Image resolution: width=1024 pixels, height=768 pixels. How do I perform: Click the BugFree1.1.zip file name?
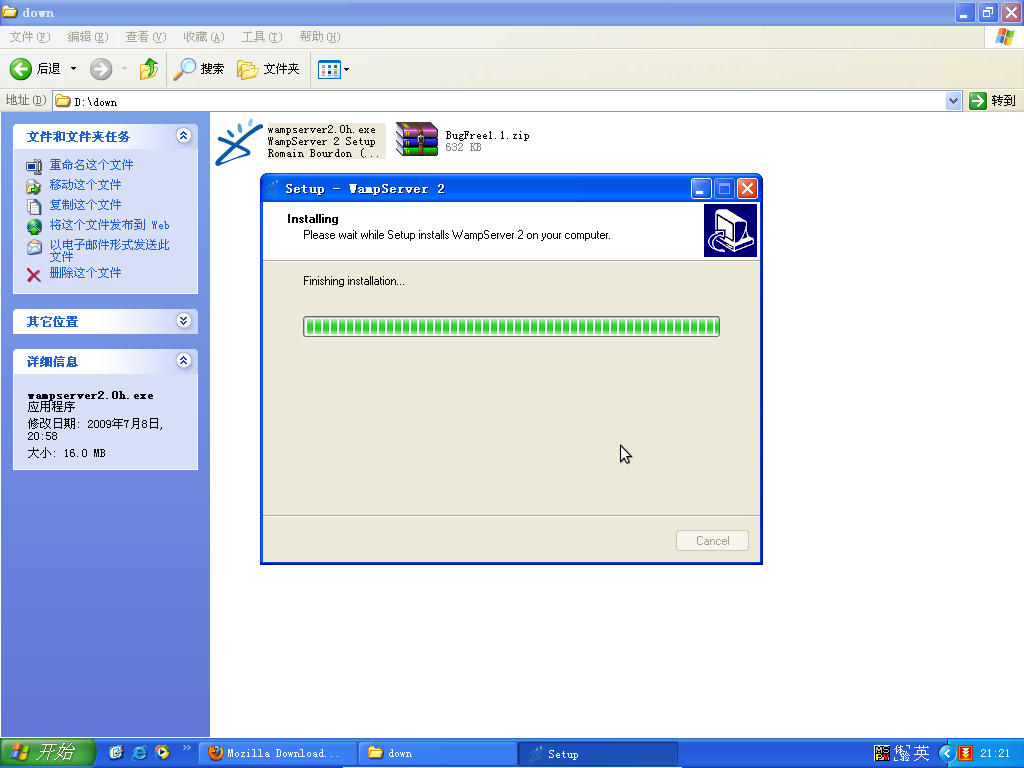pos(487,135)
